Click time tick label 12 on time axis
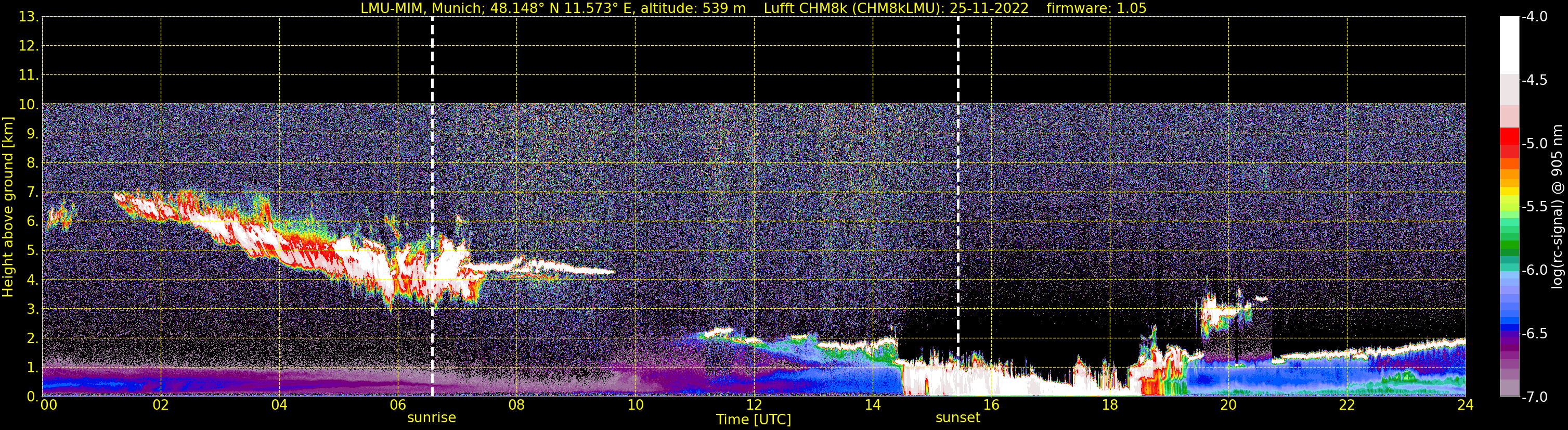Viewport: 1568px width, 430px height. (754, 406)
